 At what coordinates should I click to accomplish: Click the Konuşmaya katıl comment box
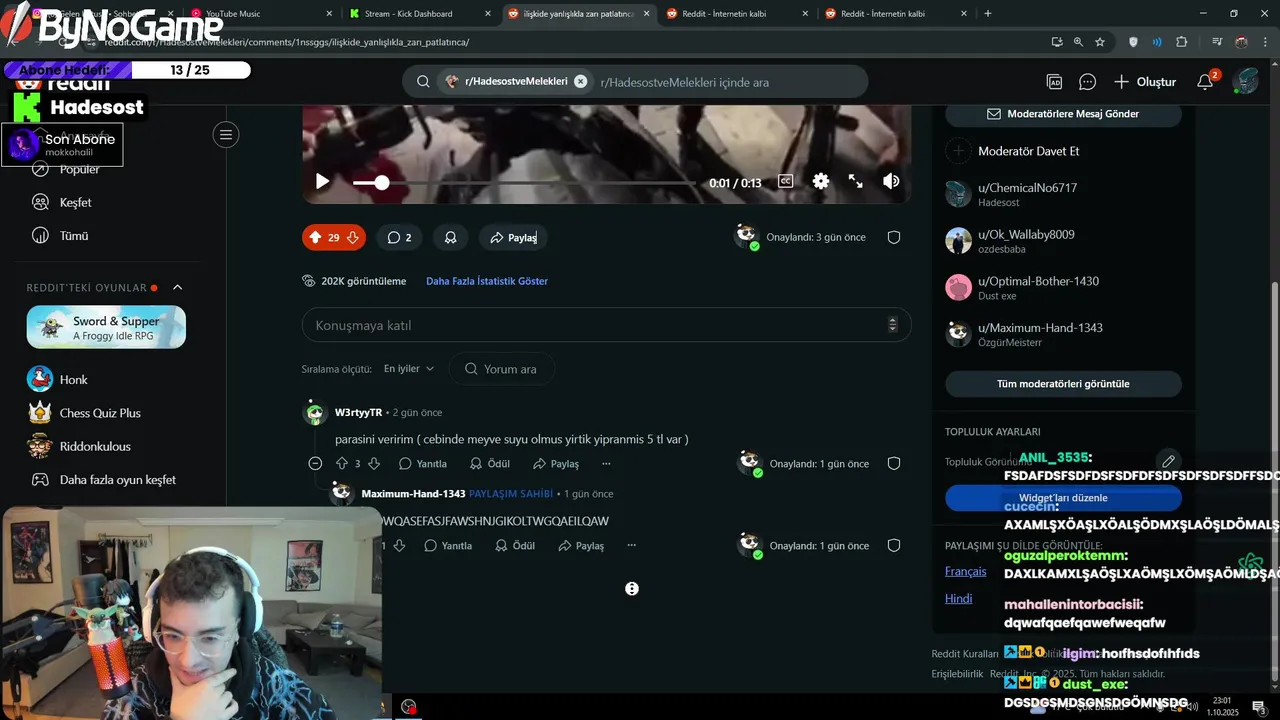[x=607, y=325]
